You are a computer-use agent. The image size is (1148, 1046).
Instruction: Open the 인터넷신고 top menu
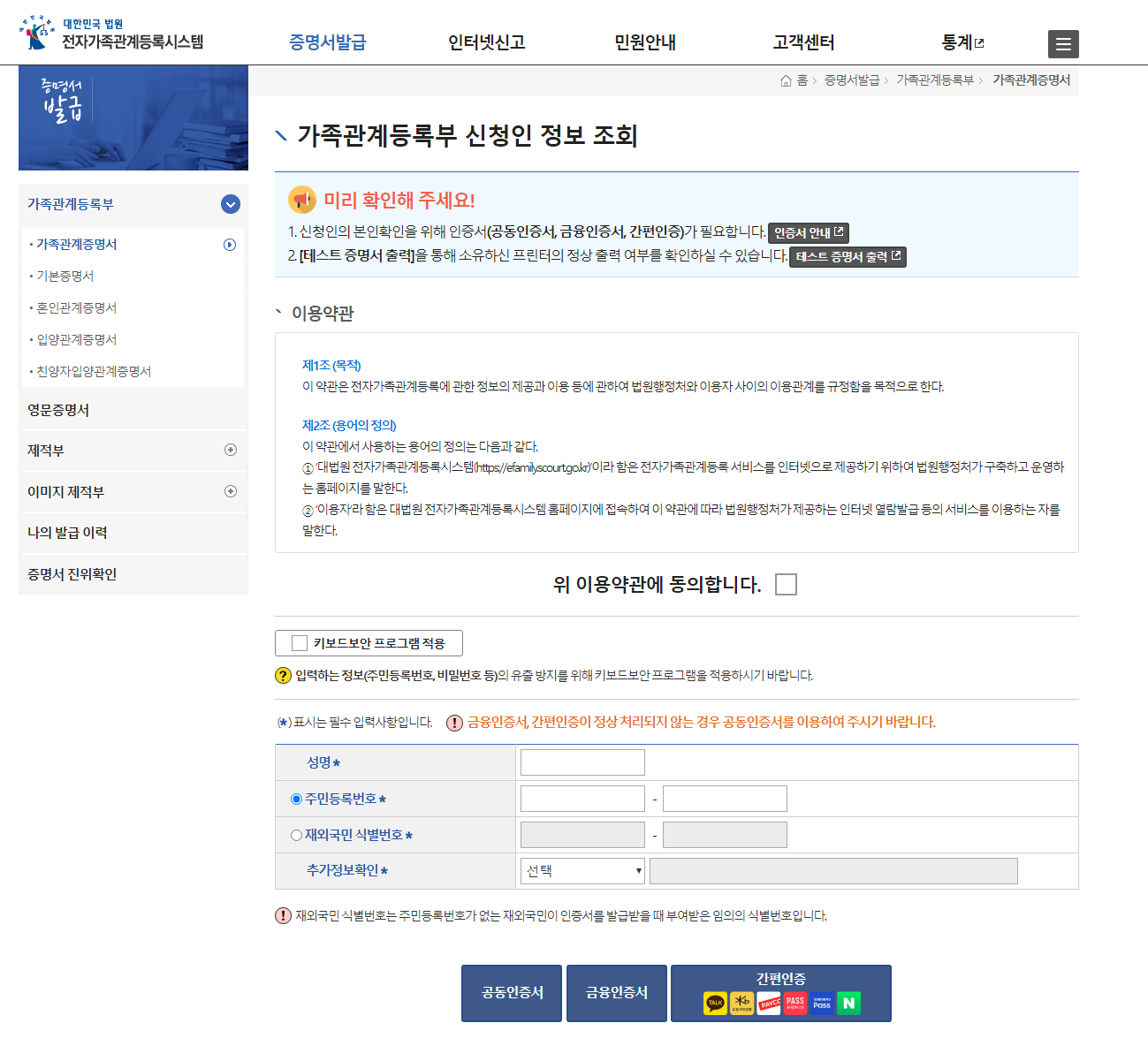pos(487,42)
